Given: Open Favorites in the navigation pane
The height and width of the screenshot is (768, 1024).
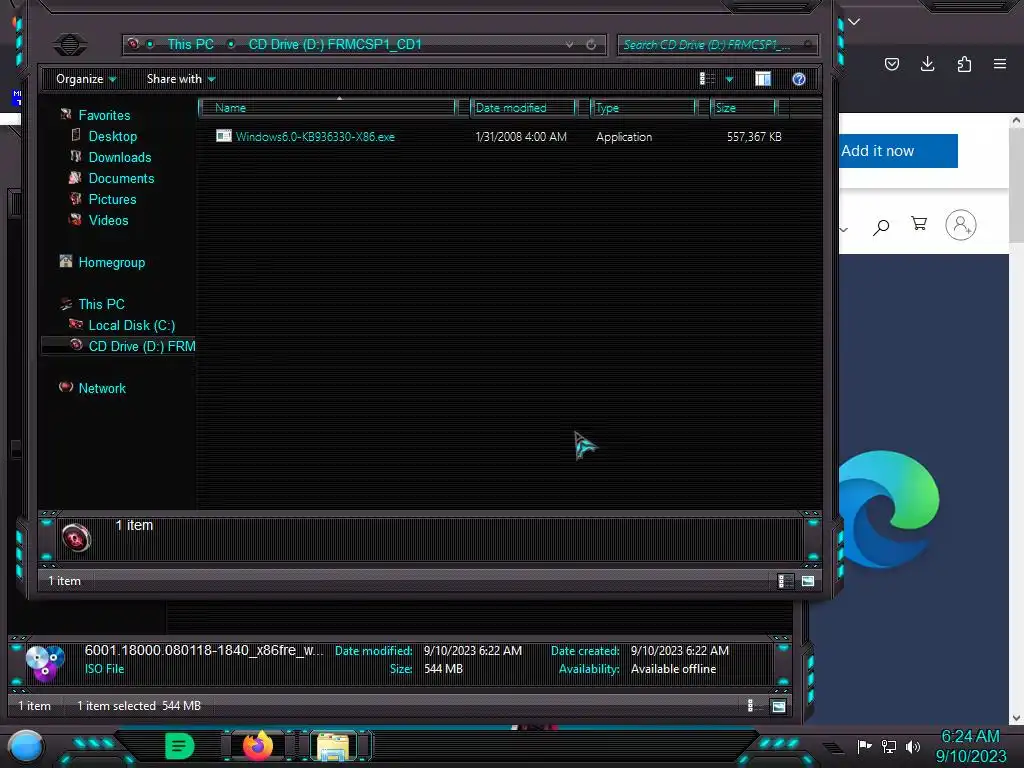Looking at the screenshot, I should point(104,115).
